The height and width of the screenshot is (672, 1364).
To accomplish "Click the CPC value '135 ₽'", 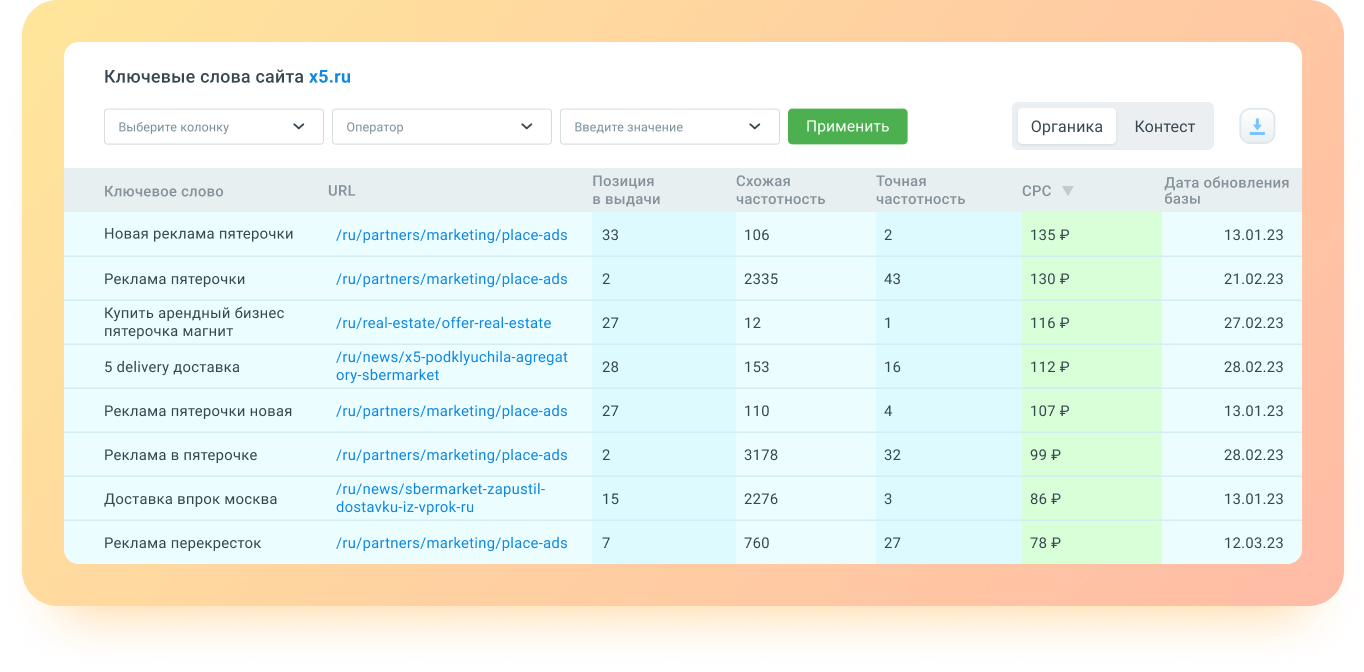I will pyautogui.click(x=1050, y=235).
